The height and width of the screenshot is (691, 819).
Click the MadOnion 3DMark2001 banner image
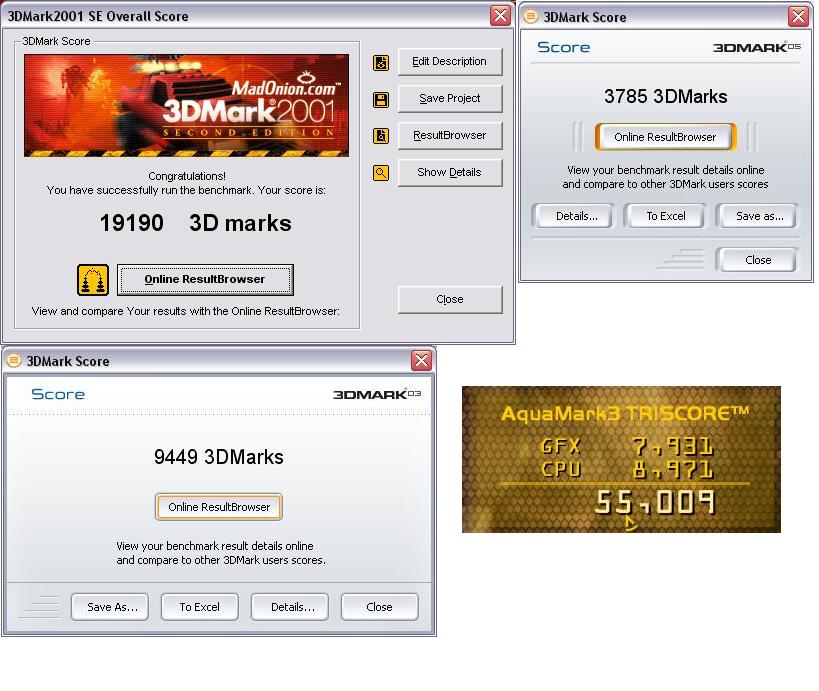tap(186, 105)
